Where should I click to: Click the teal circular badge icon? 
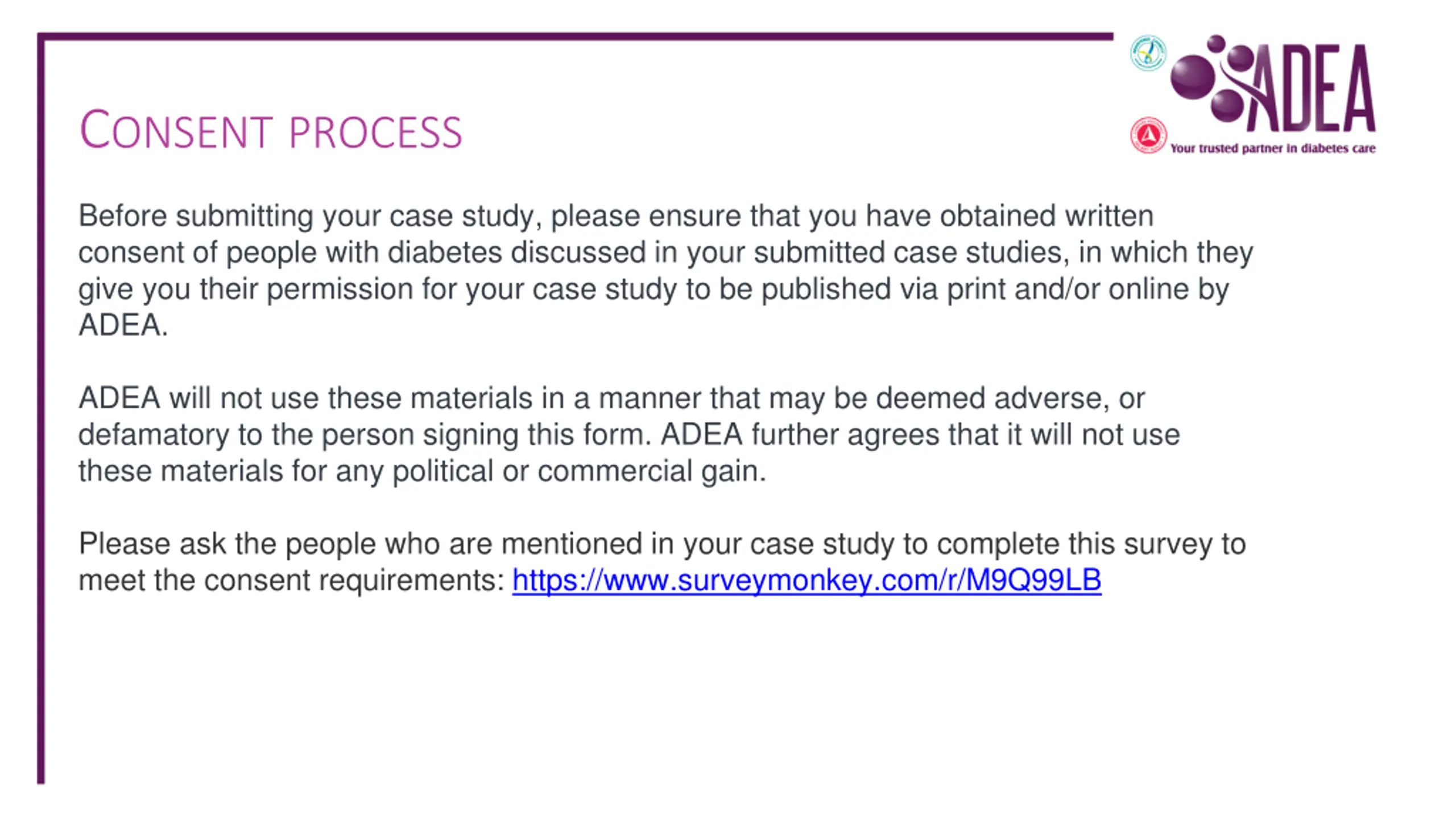pyautogui.click(x=1148, y=53)
